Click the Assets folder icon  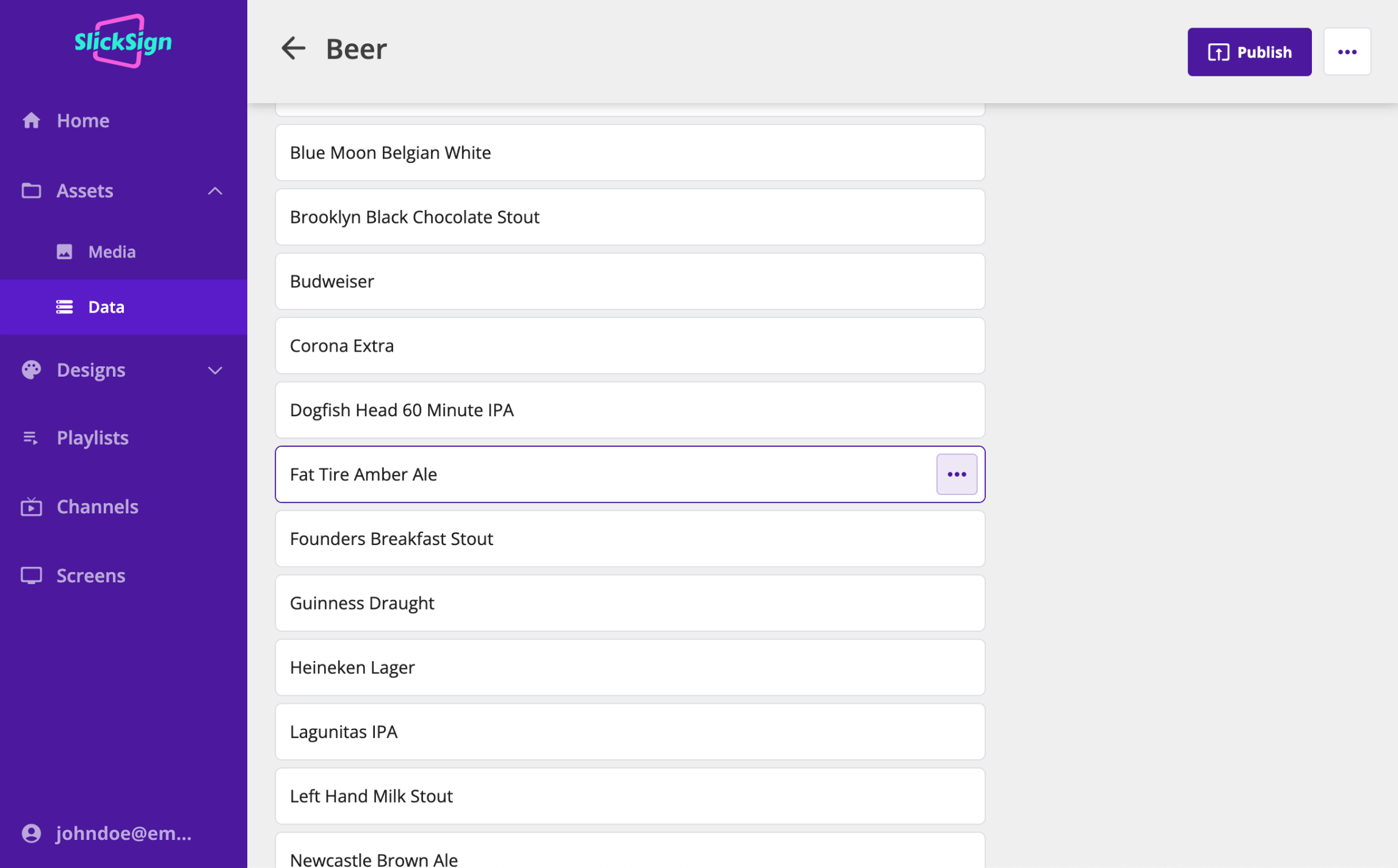point(31,190)
